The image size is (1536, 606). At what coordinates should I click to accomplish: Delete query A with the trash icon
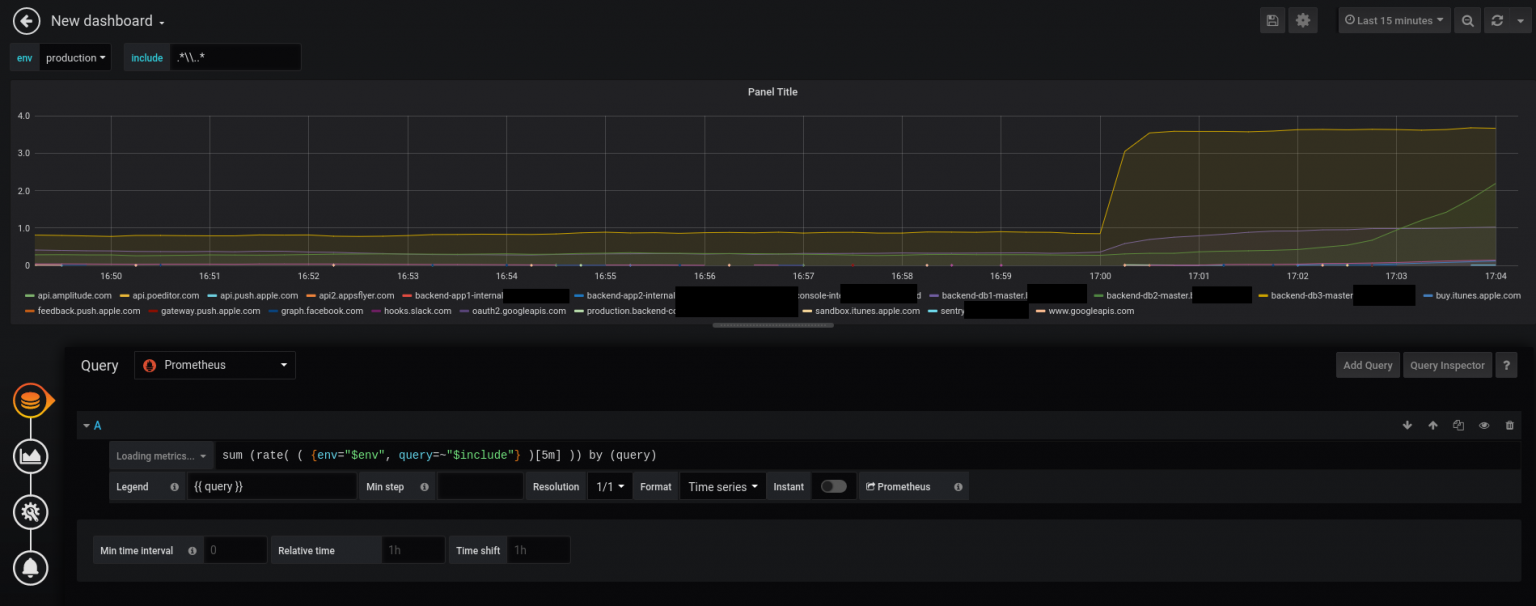(x=1510, y=425)
